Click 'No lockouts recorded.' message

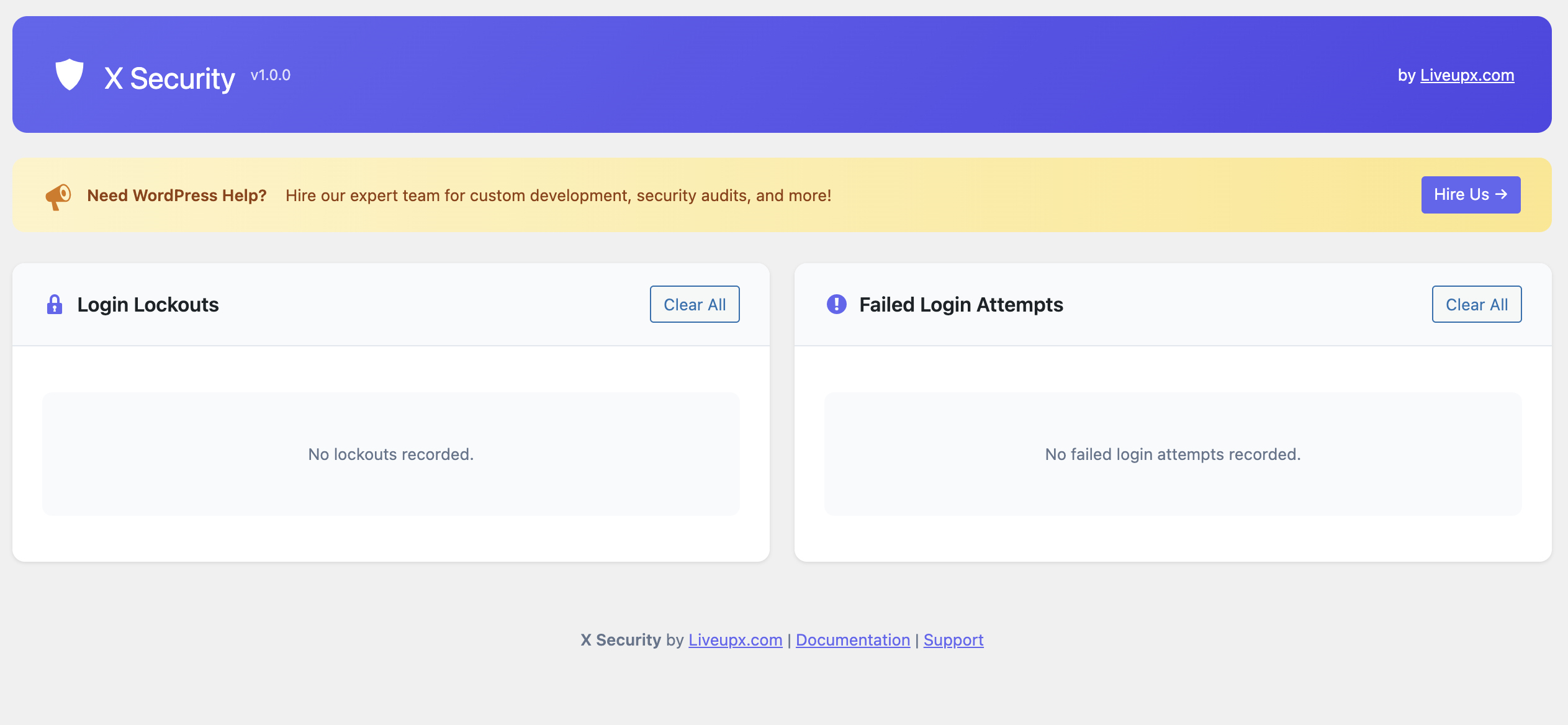391,454
